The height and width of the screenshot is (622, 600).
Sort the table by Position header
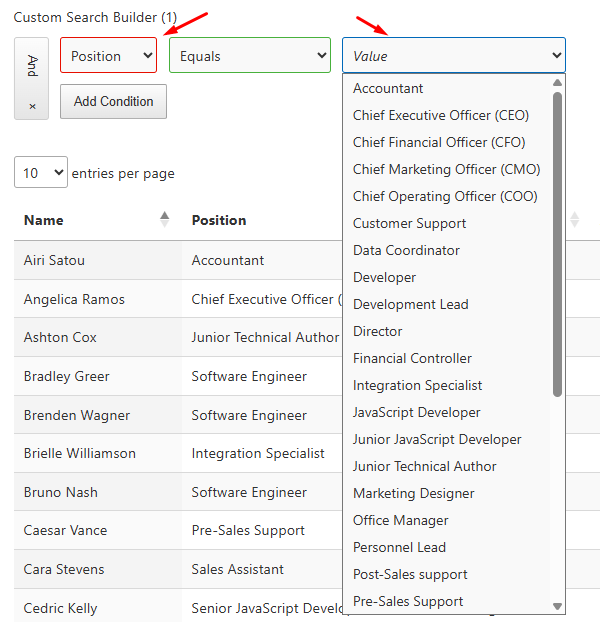tap(219, 220)
